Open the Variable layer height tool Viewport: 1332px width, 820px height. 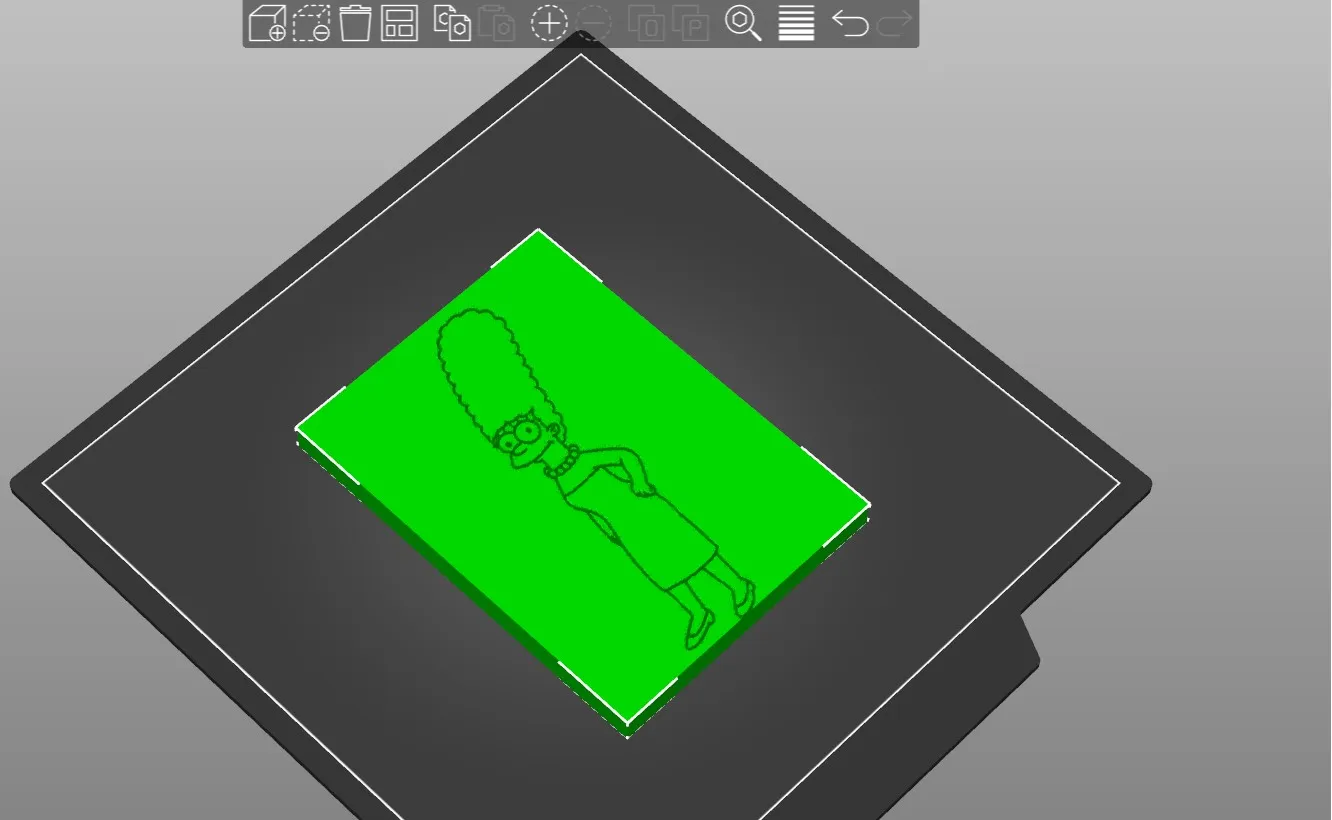(x=796, y=23)
